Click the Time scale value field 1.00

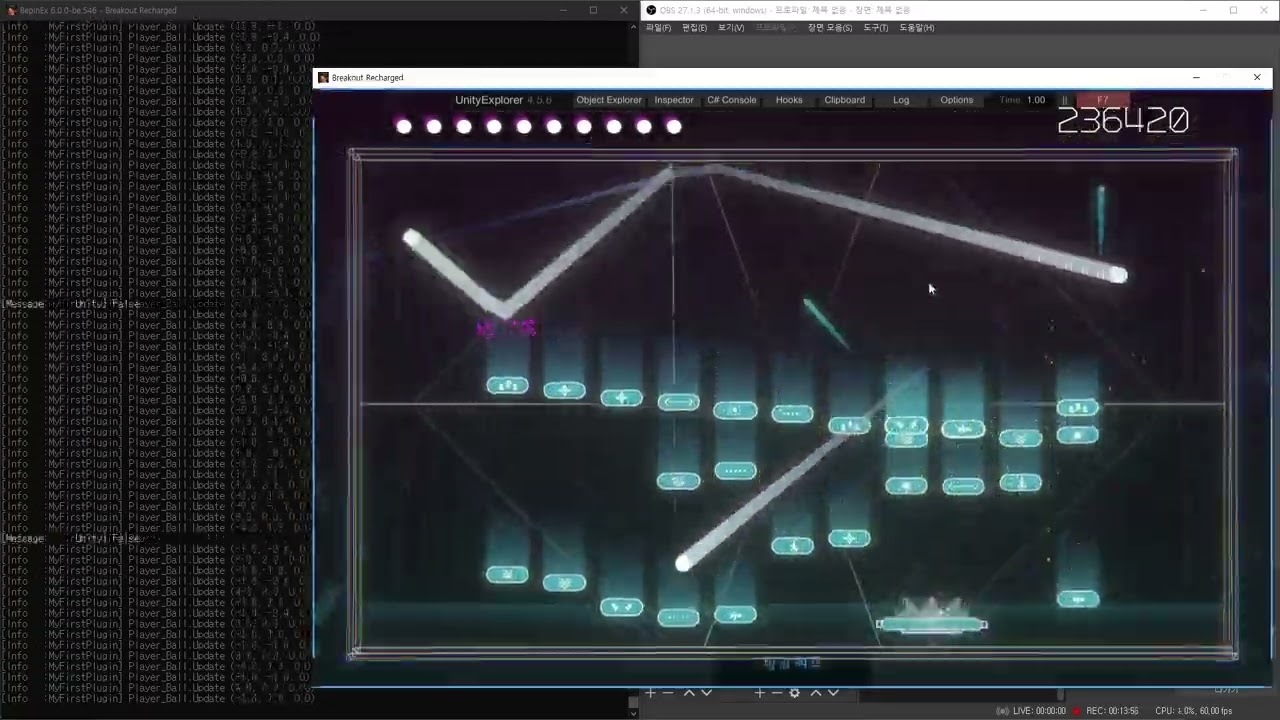pyautogui.click(x=1036, y=100)
